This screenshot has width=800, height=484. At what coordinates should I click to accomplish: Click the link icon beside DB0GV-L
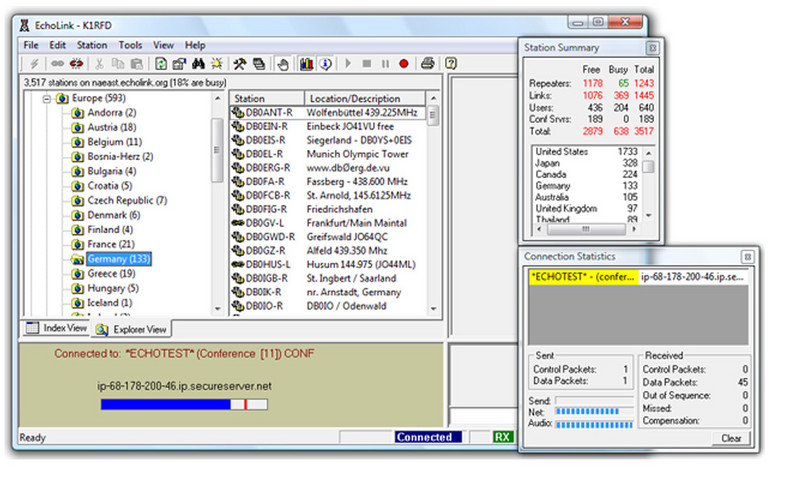pyautogui.click(x=238, y=223)
